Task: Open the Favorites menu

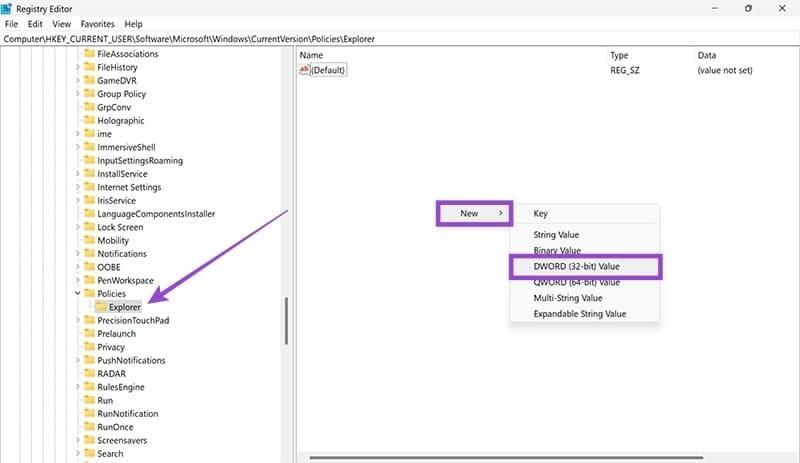Action: pos(96,23)
